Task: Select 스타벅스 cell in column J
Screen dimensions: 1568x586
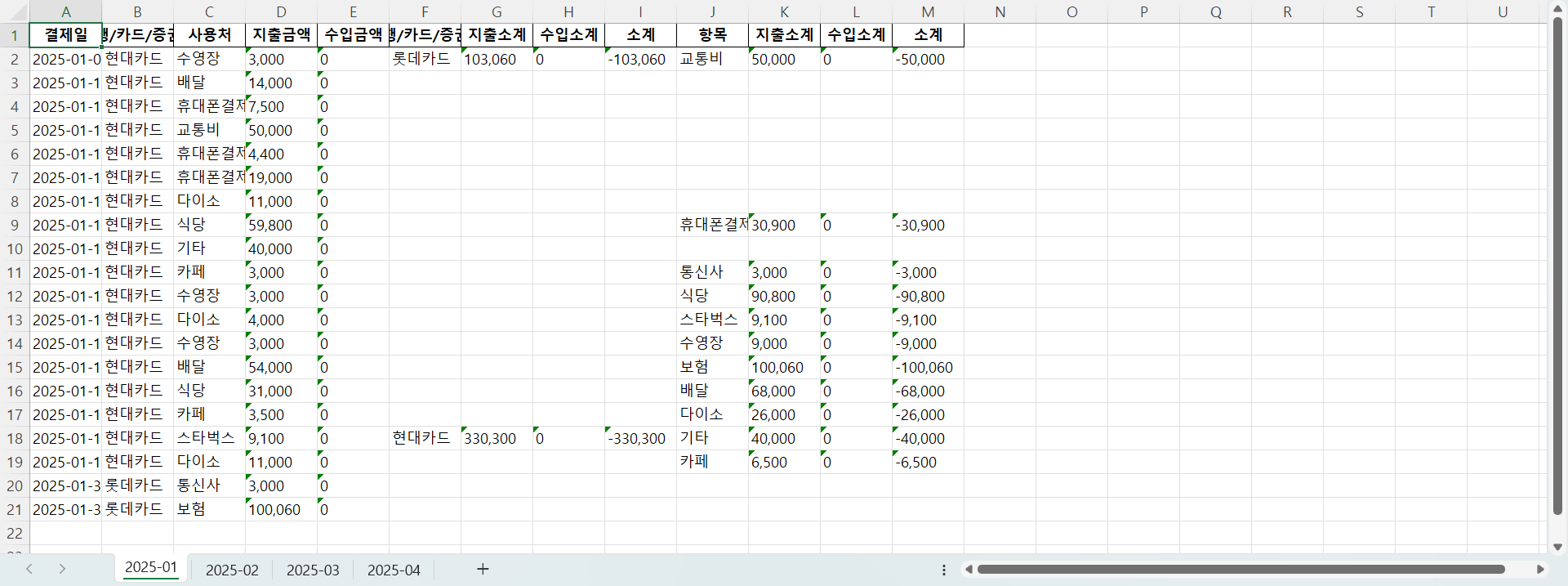Action: click(x=712, y=320)
